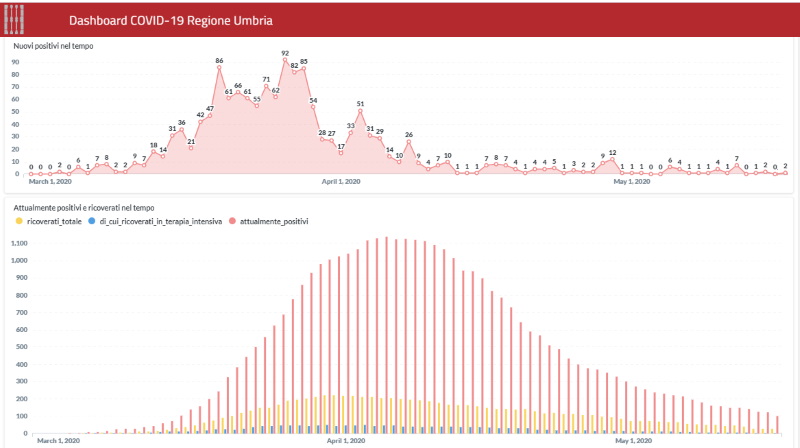This screenshot has width=800, height=448.
Task: Select the data point labeled 36
Action: [181, 129]
